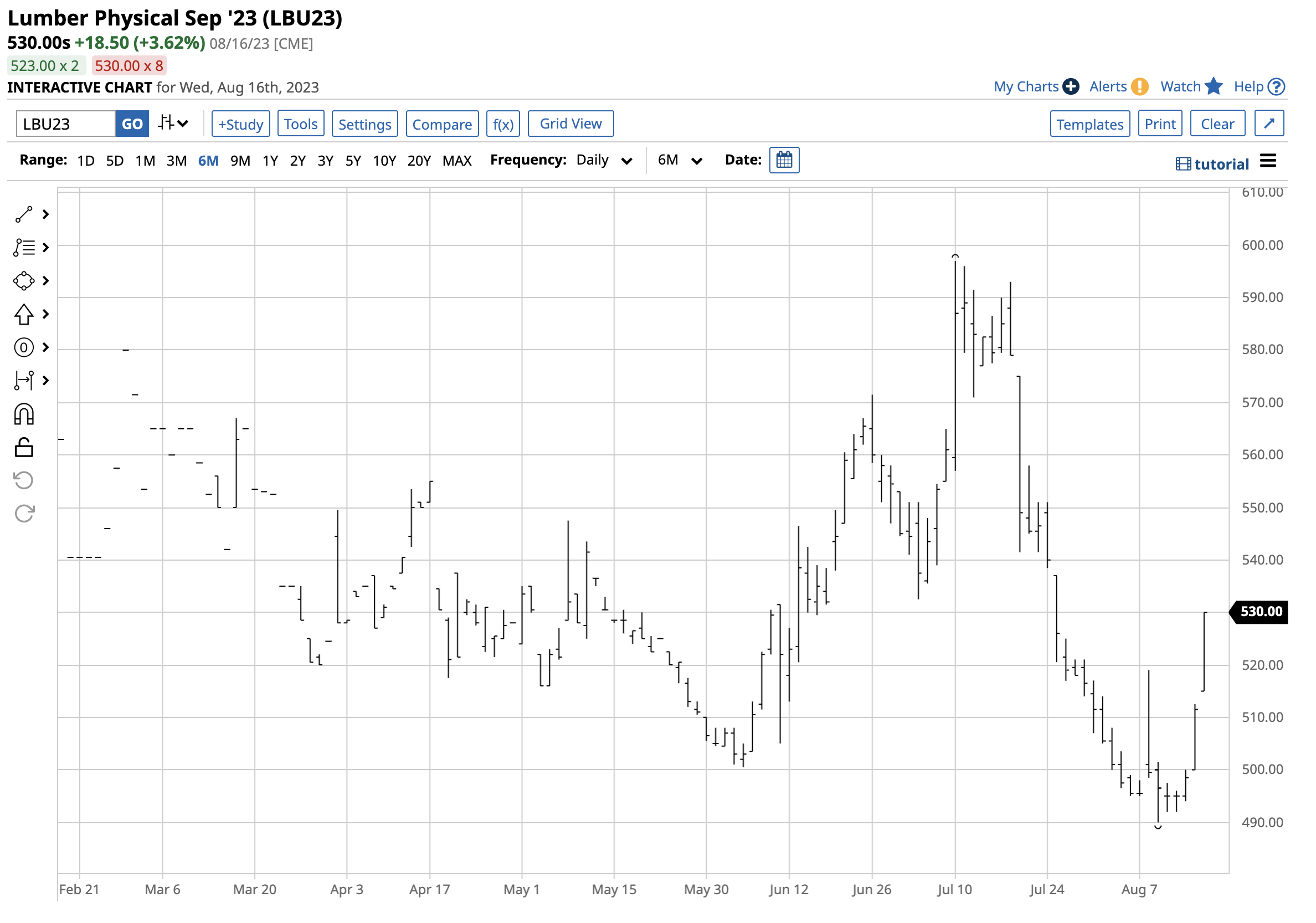Open the hamburger chart menu
The width and height of the screenshot is (1316, 923).
(x=1268, y=161)
